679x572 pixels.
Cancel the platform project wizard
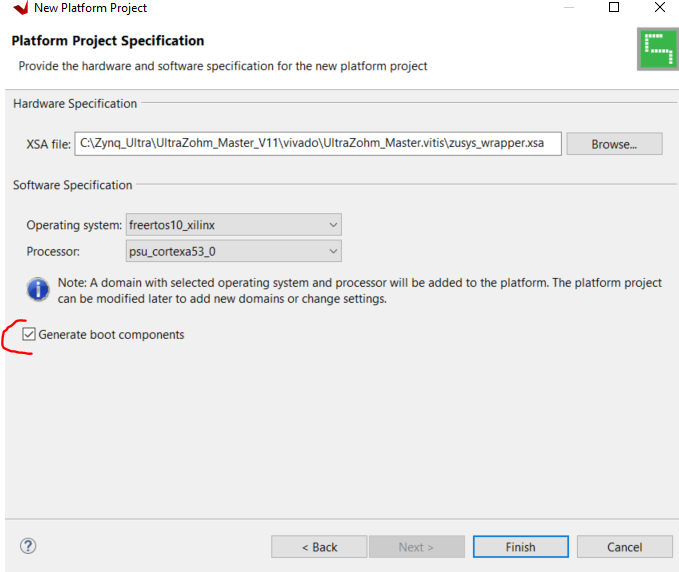click(624, 547)
